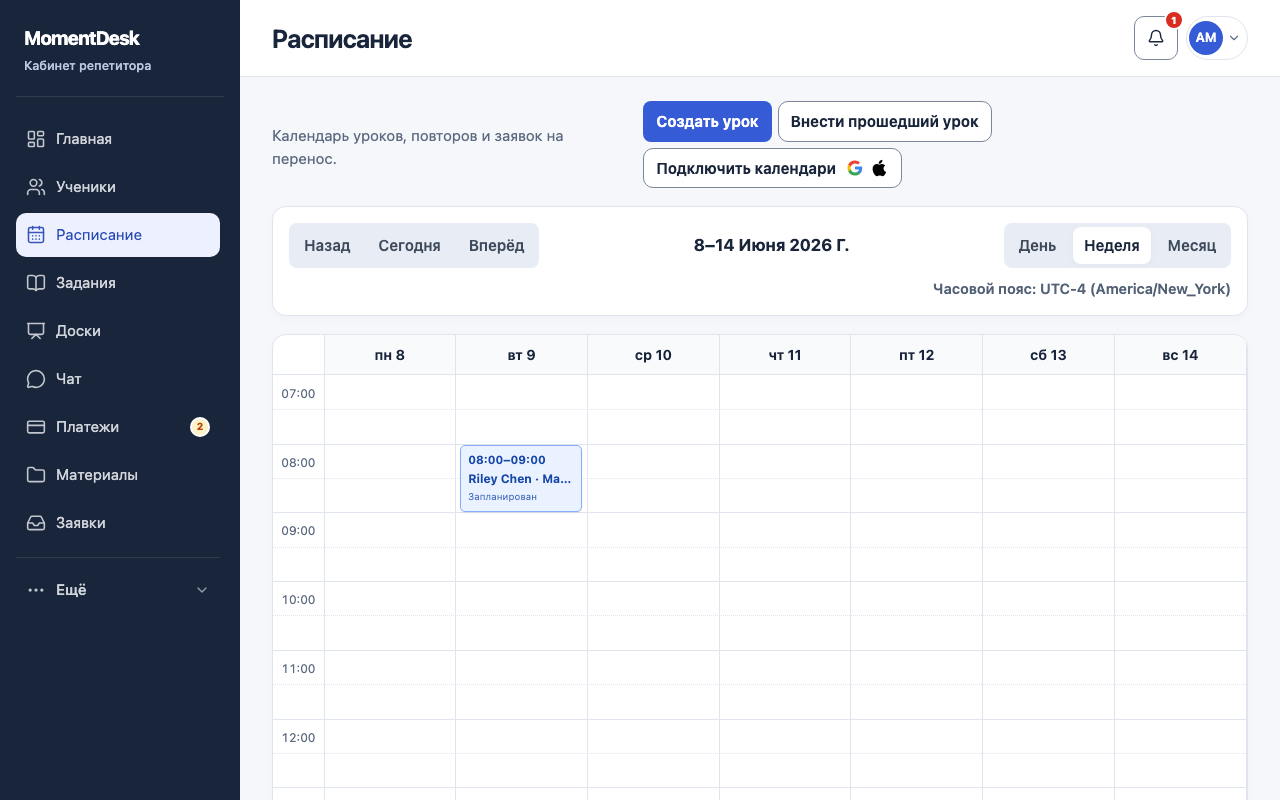This screenshot has width=1280, height=800.
Task: Click the вс 14 day header
Action: pyautogui.click(x=1180, y=355)
